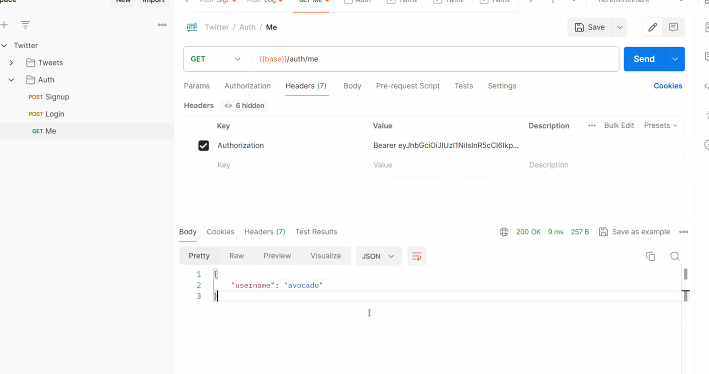709x374 pixels.
Task: Select the request Headers (7) tab
Action: point(306,86)
